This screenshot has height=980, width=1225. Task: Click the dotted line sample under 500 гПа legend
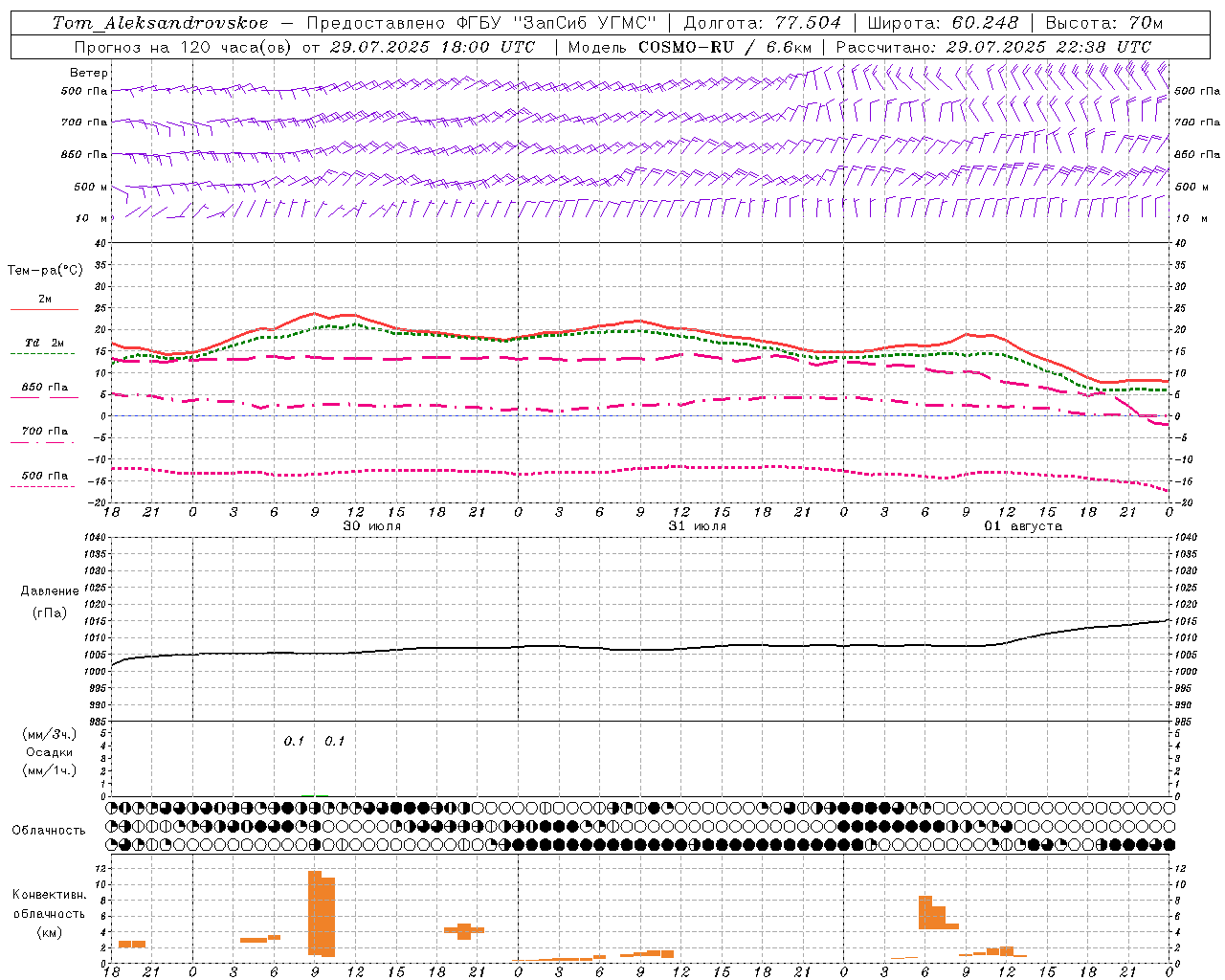tap(42, 486)
